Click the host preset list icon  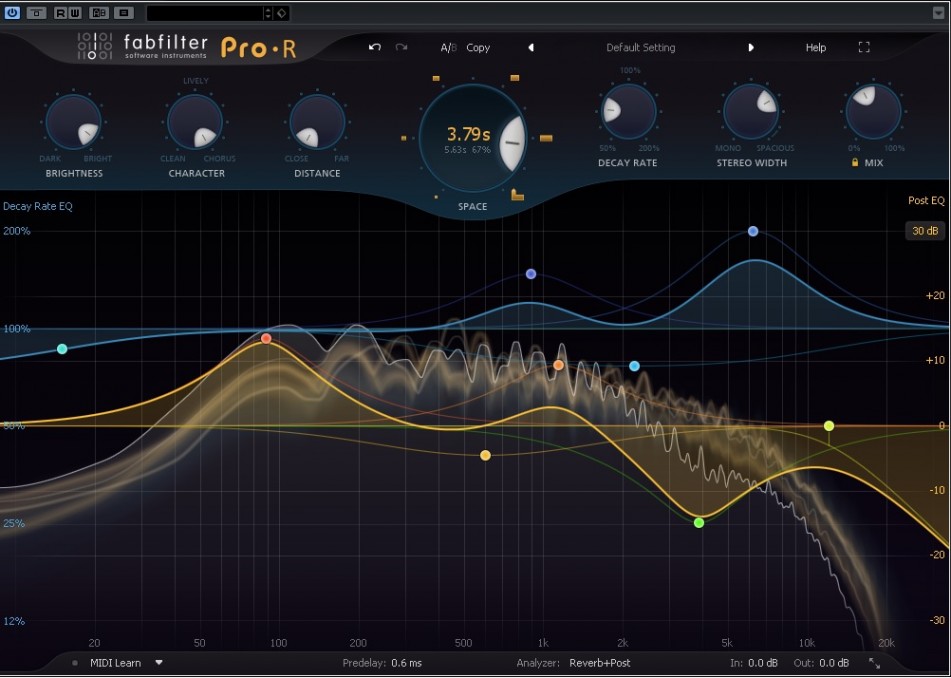[124, 13]
